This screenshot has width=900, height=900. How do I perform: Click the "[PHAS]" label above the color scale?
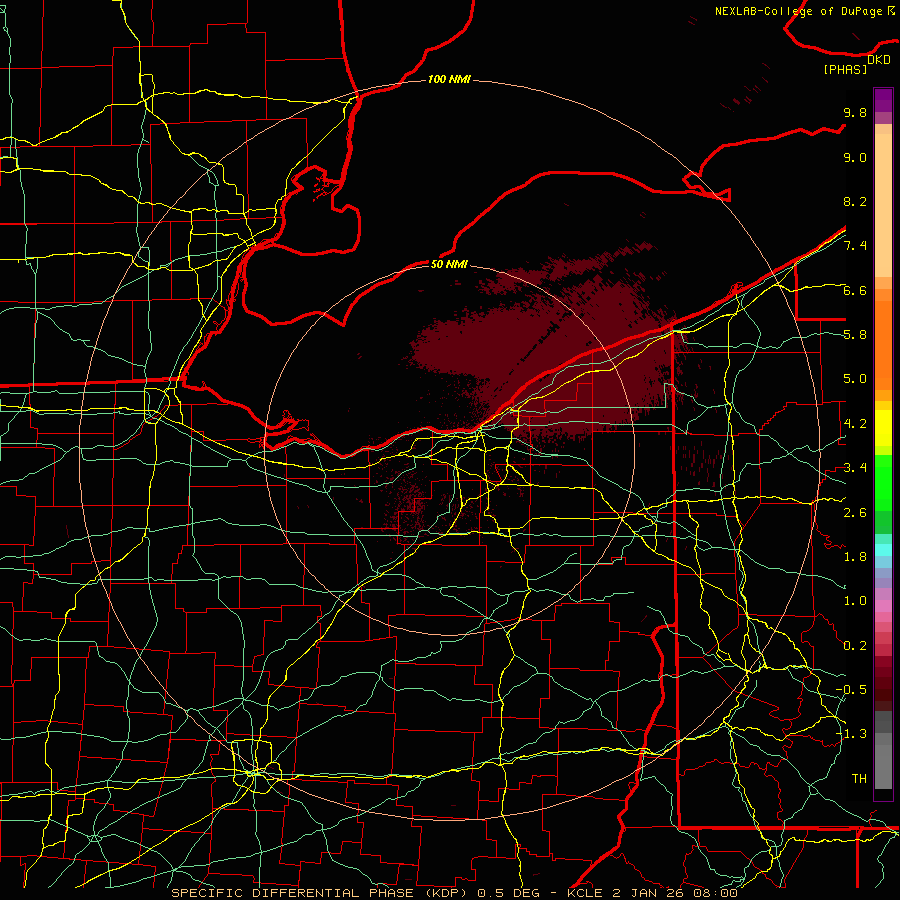[845, 69]
